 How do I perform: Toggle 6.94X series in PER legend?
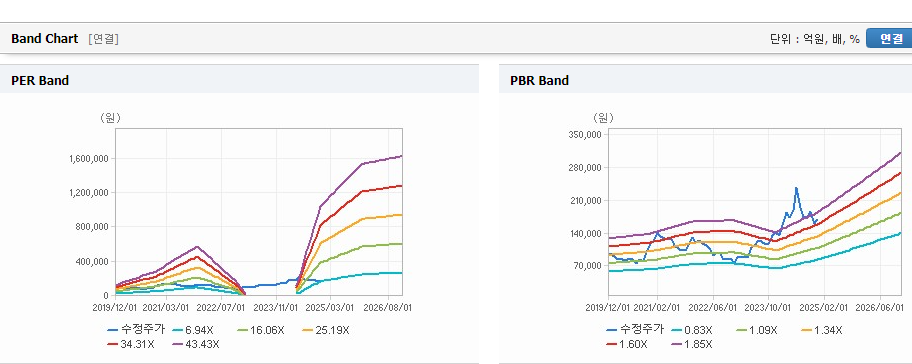(x=193, y=330)
